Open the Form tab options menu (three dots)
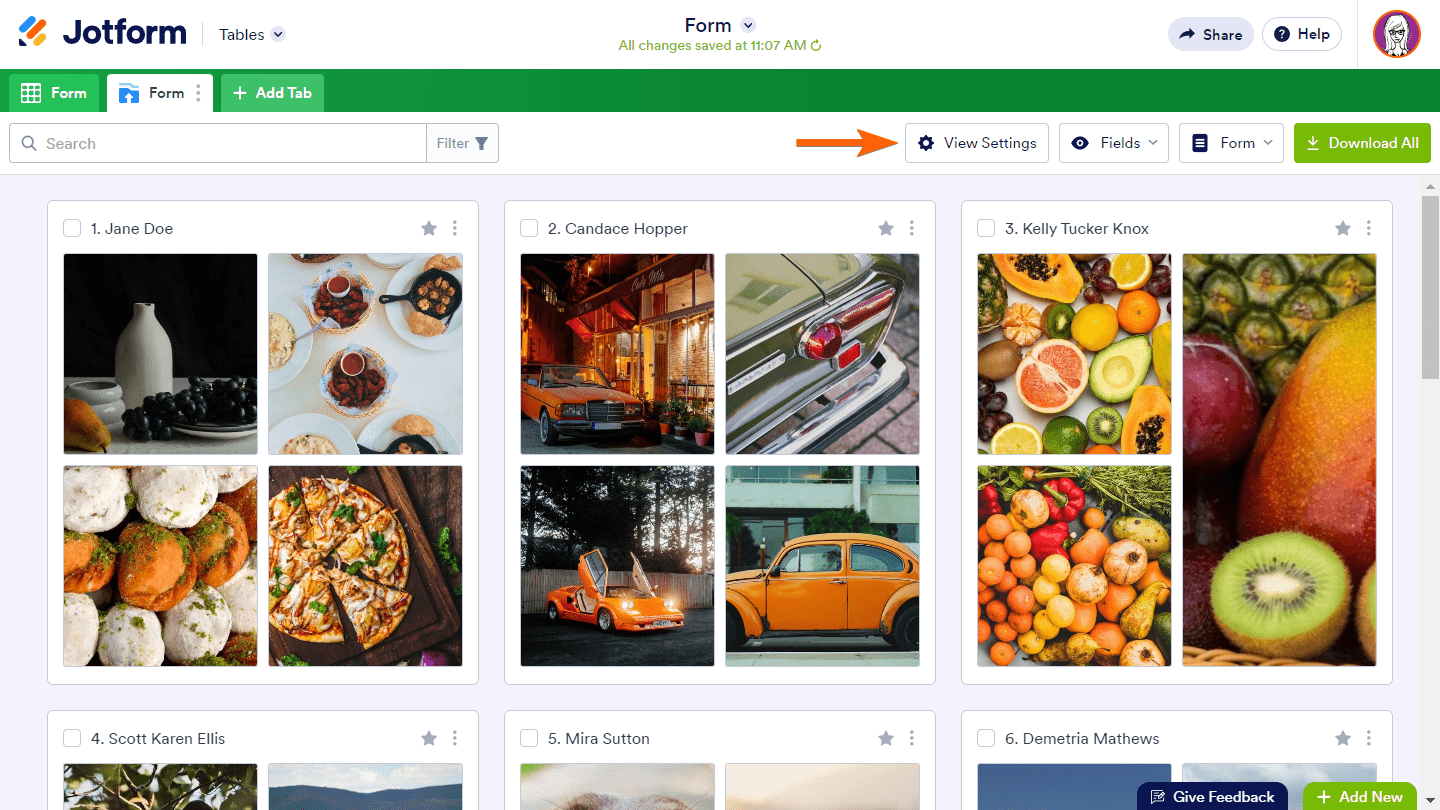This screenshot has height=810, width=1440. tap(198, 93)
